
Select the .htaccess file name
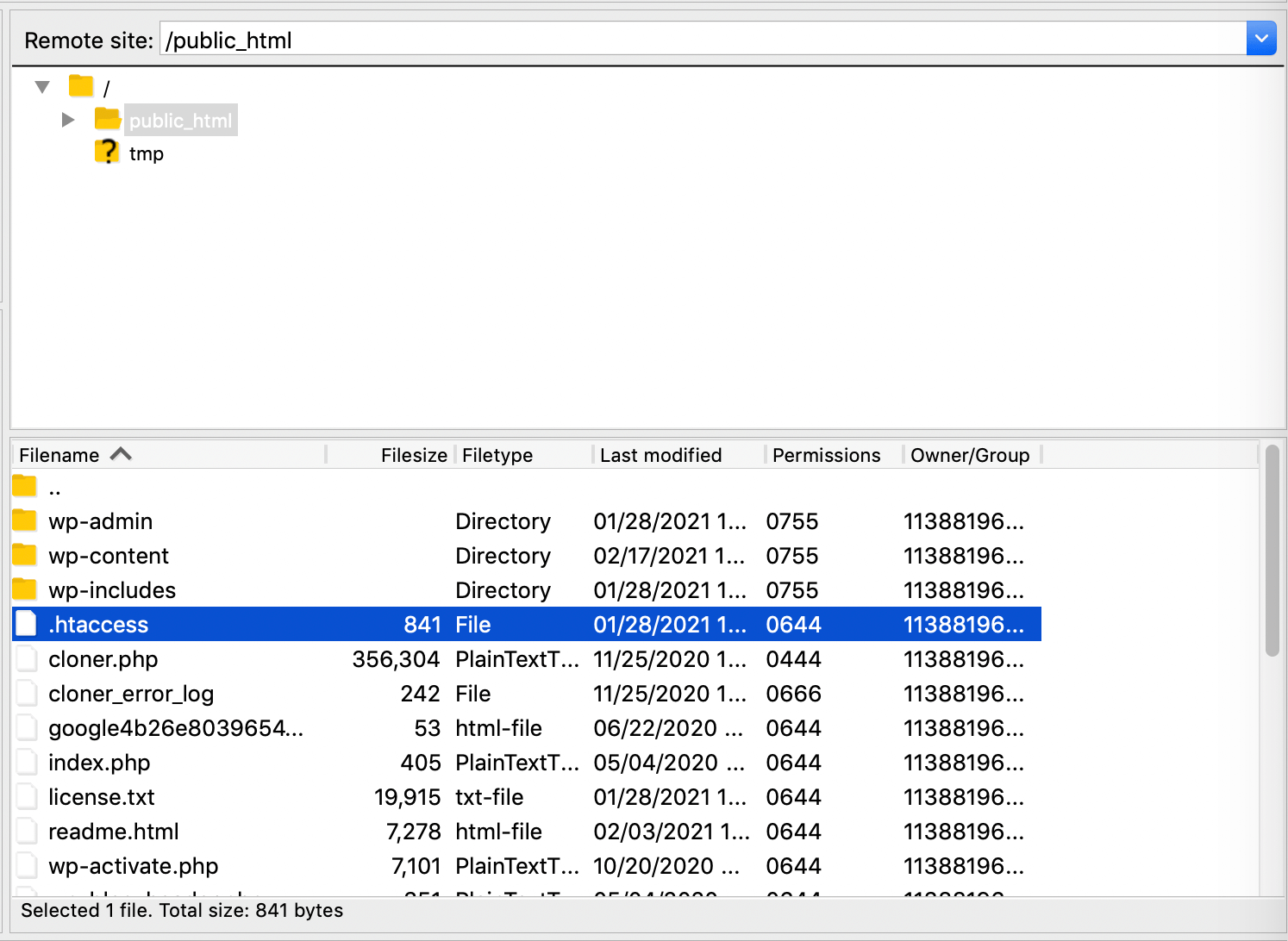click(x=98, y=625)
